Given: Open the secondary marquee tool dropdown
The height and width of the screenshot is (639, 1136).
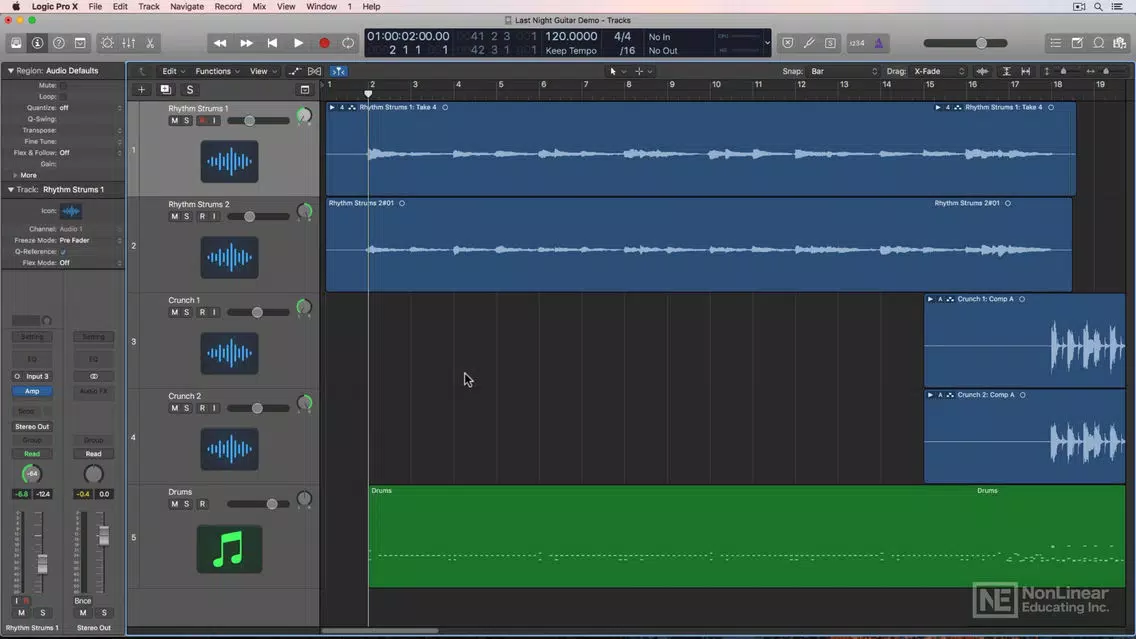Looking at the screenshot, I should point(643,71).
